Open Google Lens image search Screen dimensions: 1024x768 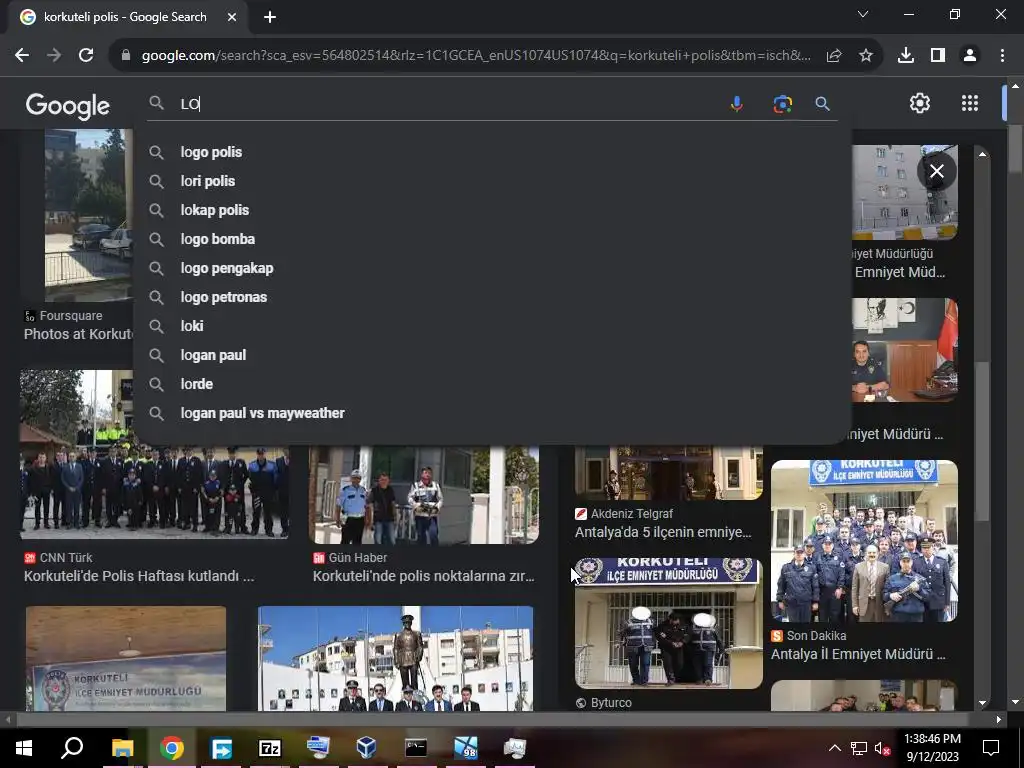point(782,104)
